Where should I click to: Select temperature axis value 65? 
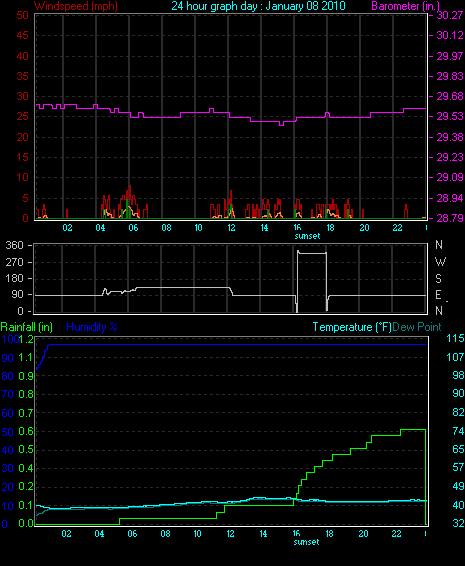[458, 449]
